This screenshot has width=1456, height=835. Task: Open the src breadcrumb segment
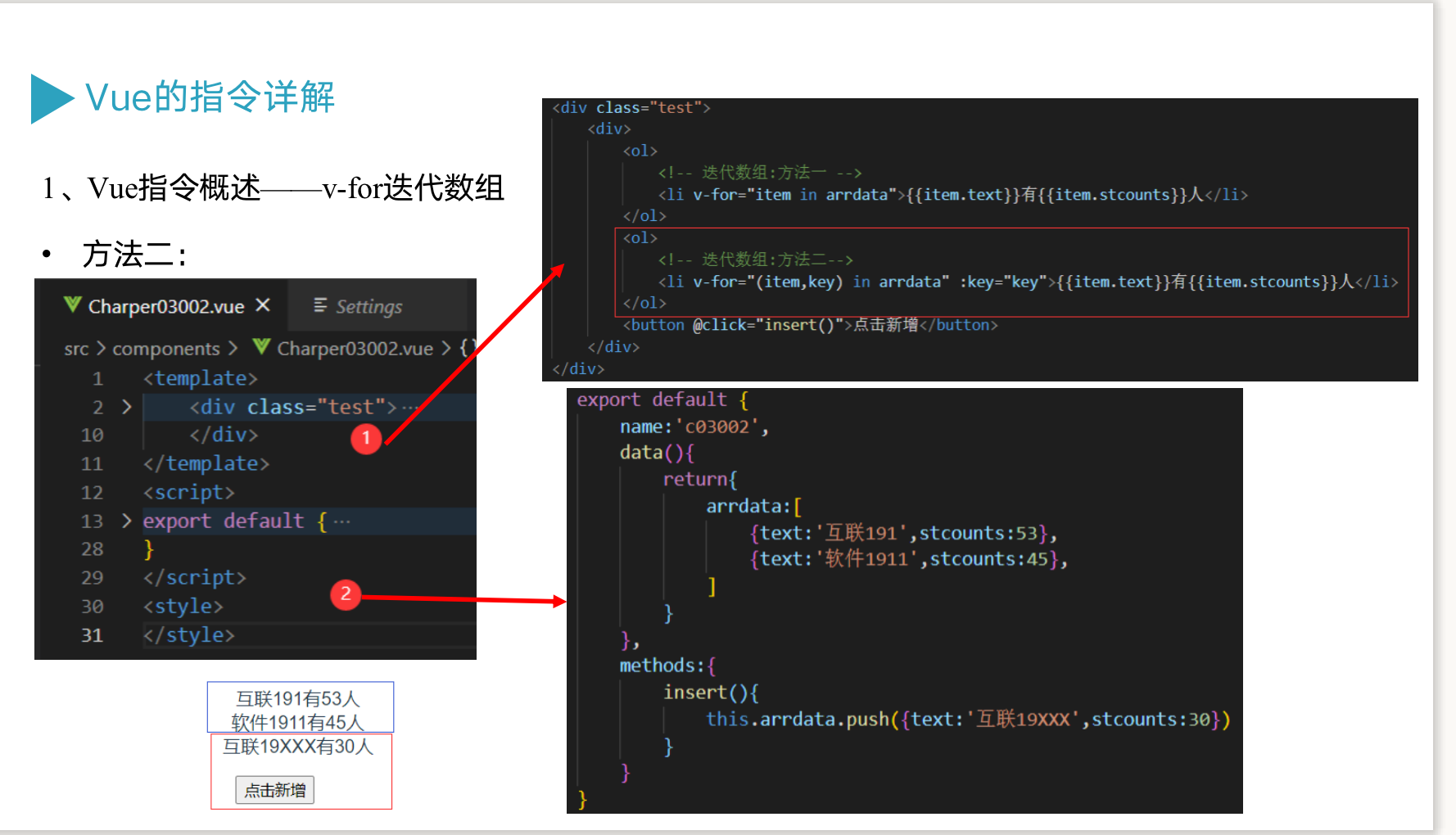click(x=76, y=349)
